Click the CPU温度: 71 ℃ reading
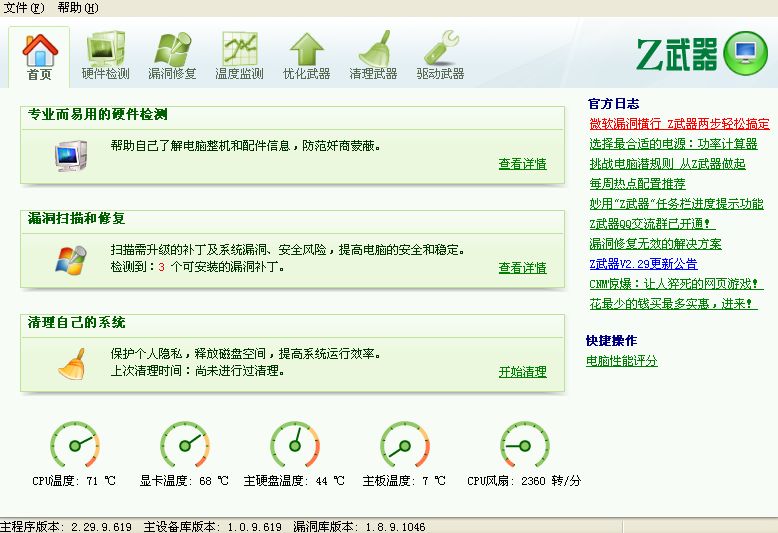The height and width of the screenshot is (533, 778). 74,481
